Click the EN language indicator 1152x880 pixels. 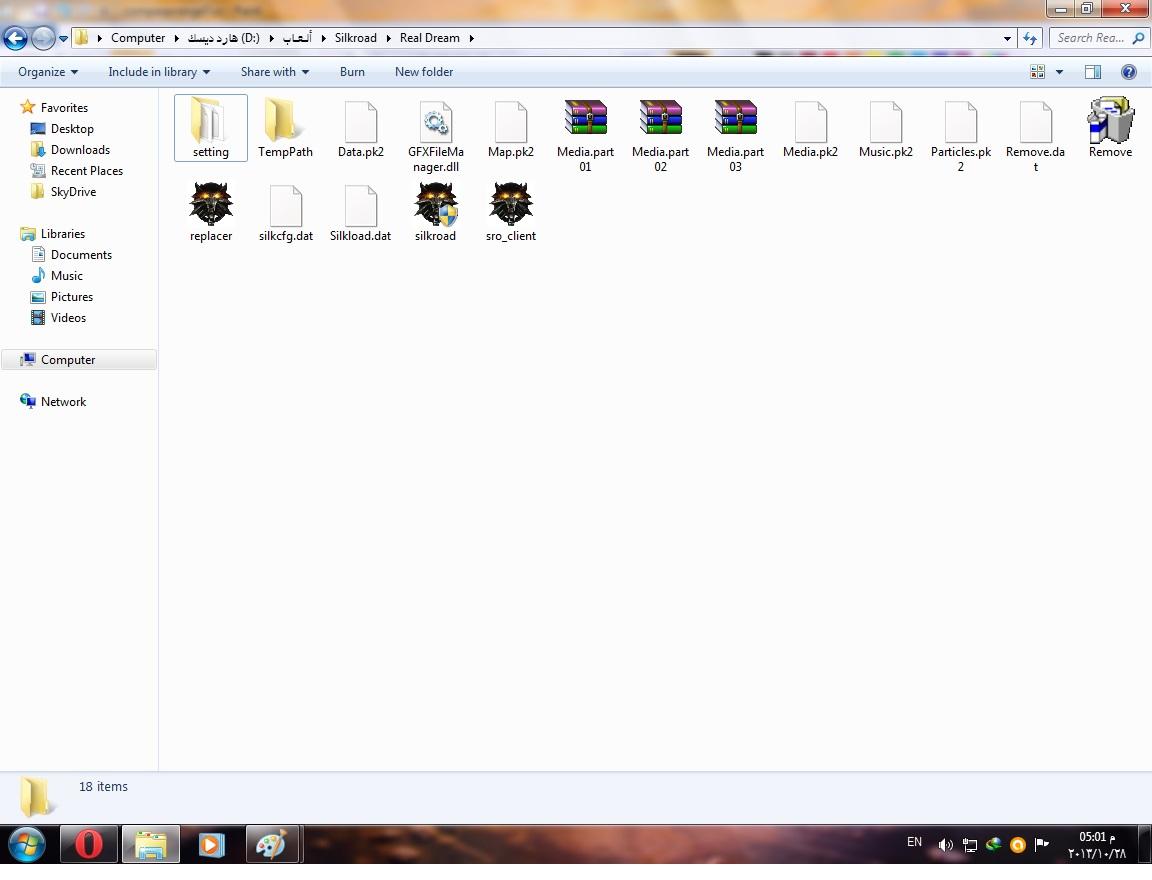914,843
